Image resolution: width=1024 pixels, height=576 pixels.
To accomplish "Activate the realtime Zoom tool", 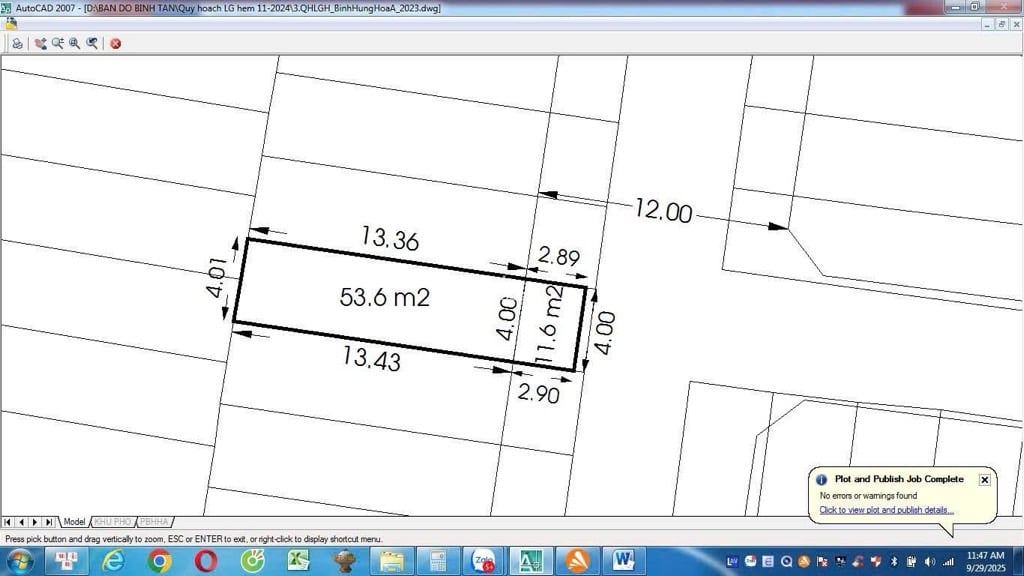I will point(57,43).
